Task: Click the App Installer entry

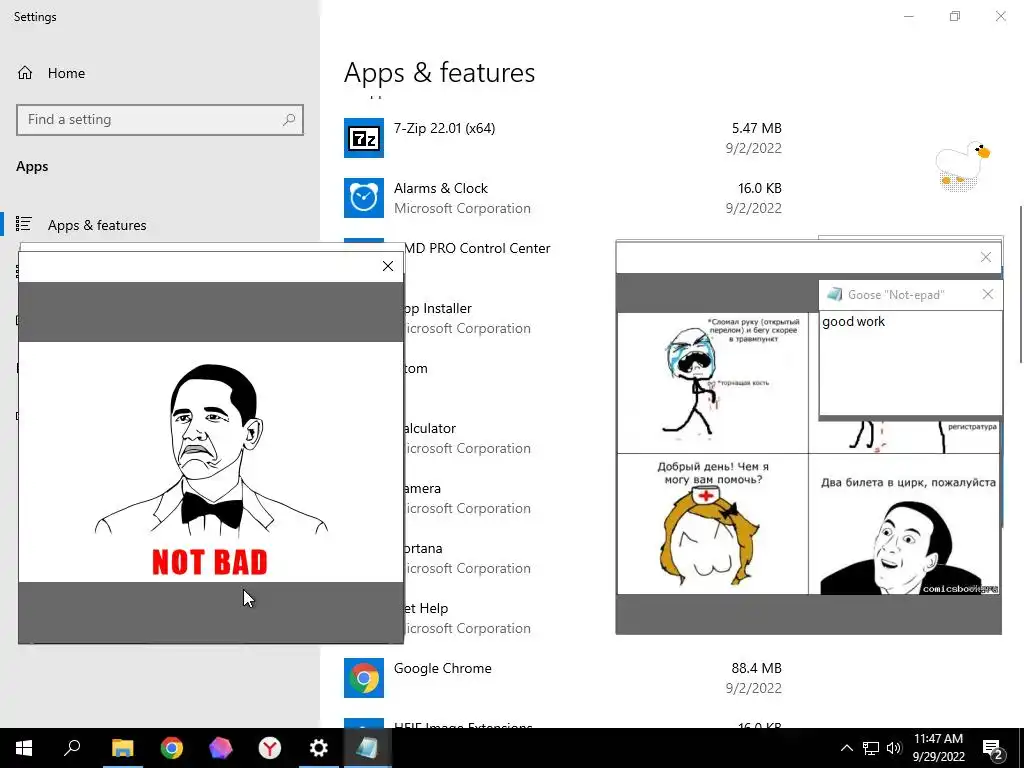Action: (438, 308)
